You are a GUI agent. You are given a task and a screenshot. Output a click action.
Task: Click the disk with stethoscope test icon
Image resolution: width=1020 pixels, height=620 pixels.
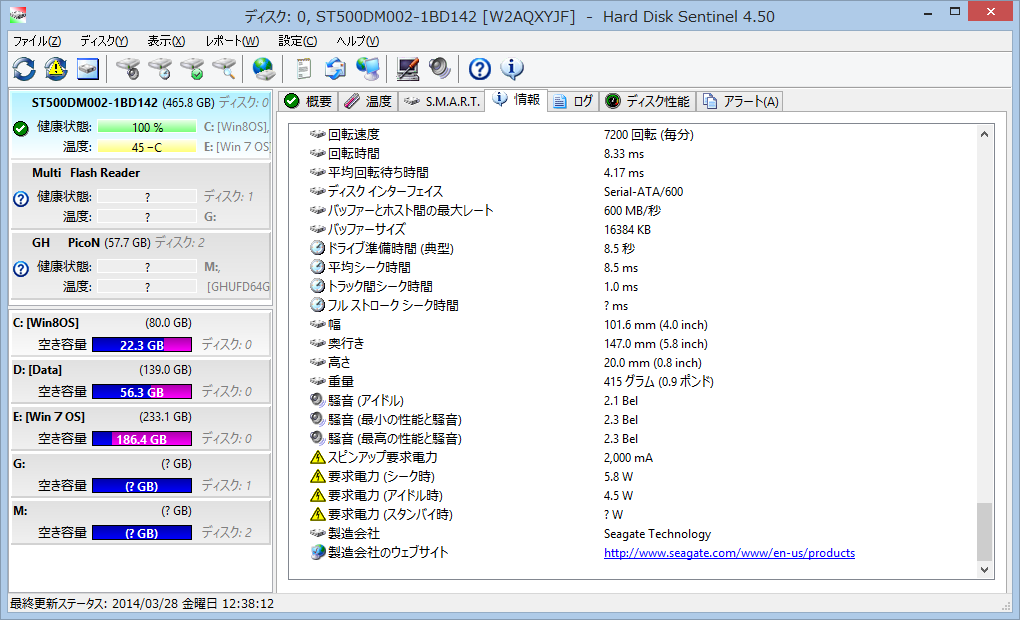[x=128, y=69]
